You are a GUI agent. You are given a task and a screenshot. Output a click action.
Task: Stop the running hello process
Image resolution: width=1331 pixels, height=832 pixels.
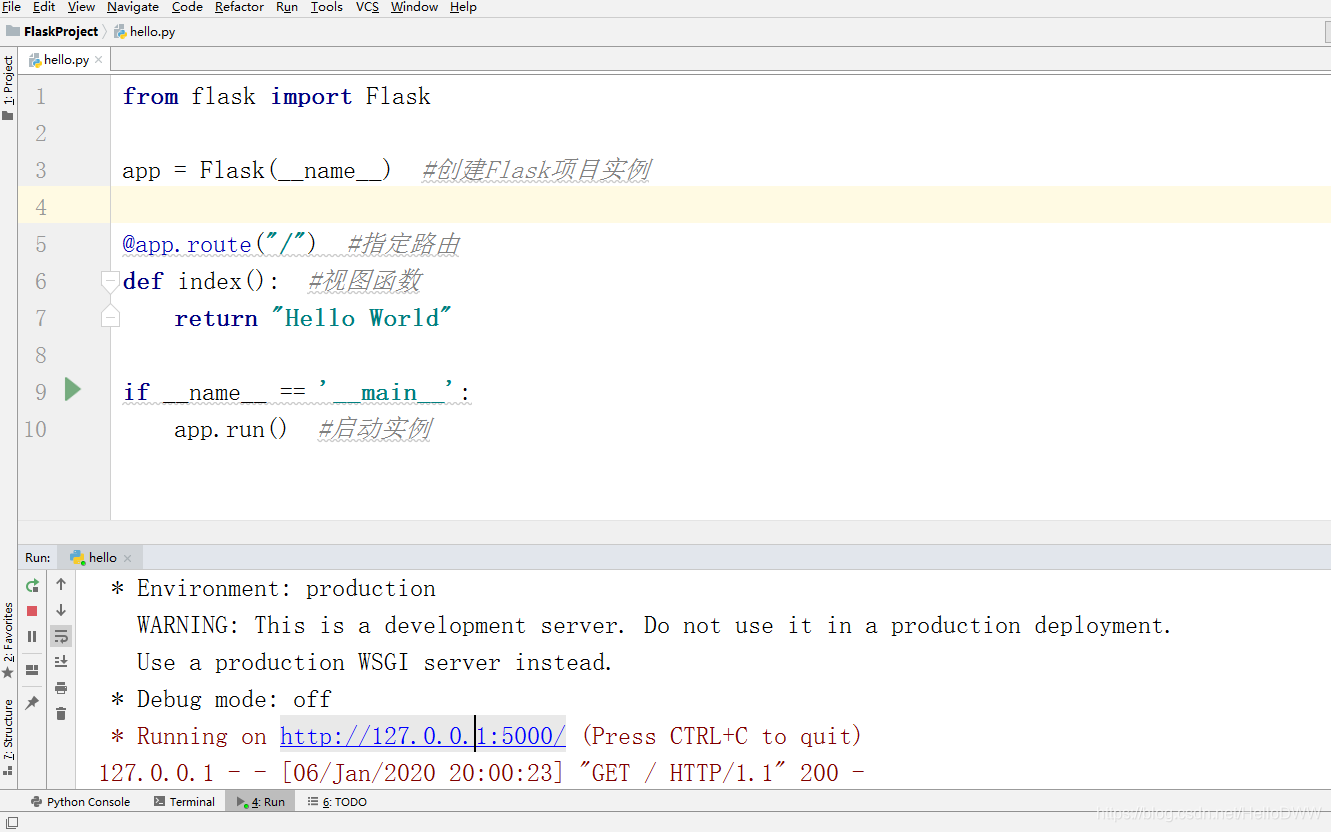(x=32, y=610)
